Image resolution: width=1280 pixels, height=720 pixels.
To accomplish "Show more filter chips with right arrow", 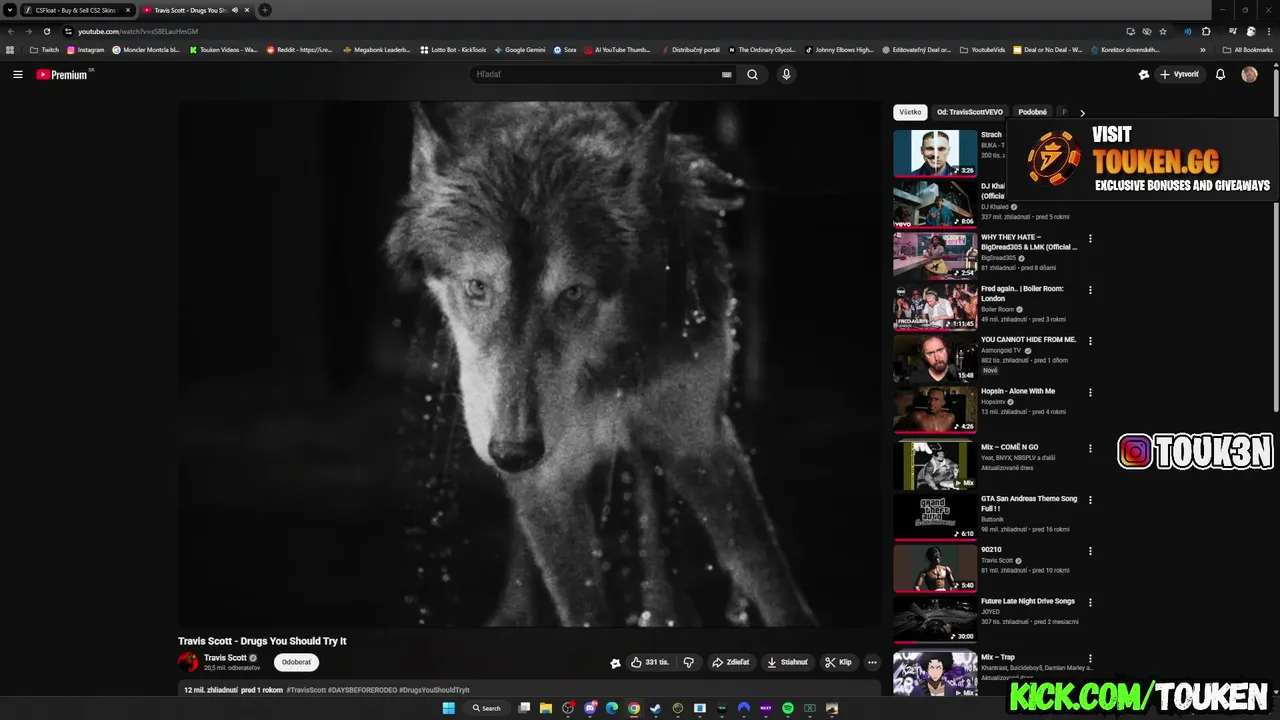I will [1082, 113].
